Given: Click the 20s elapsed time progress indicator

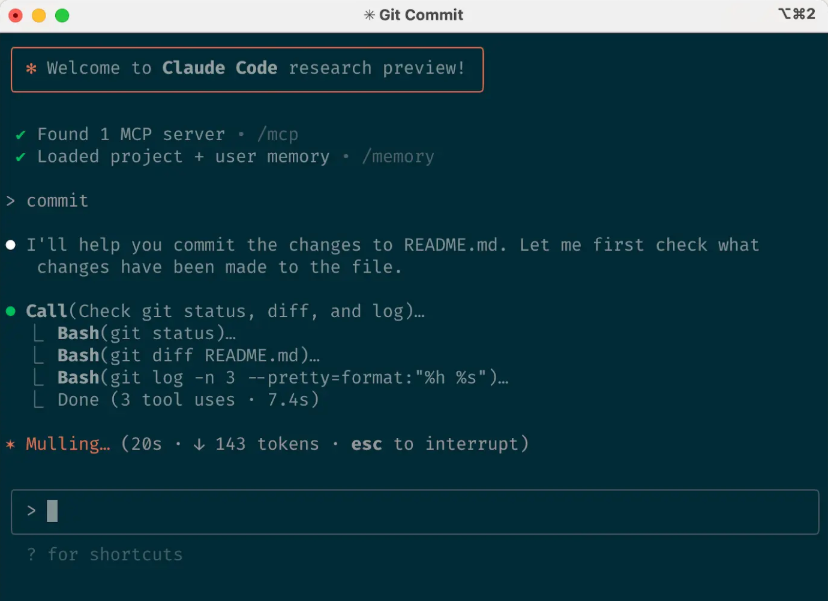Looking at the screenshot, I should coord(147,444).
